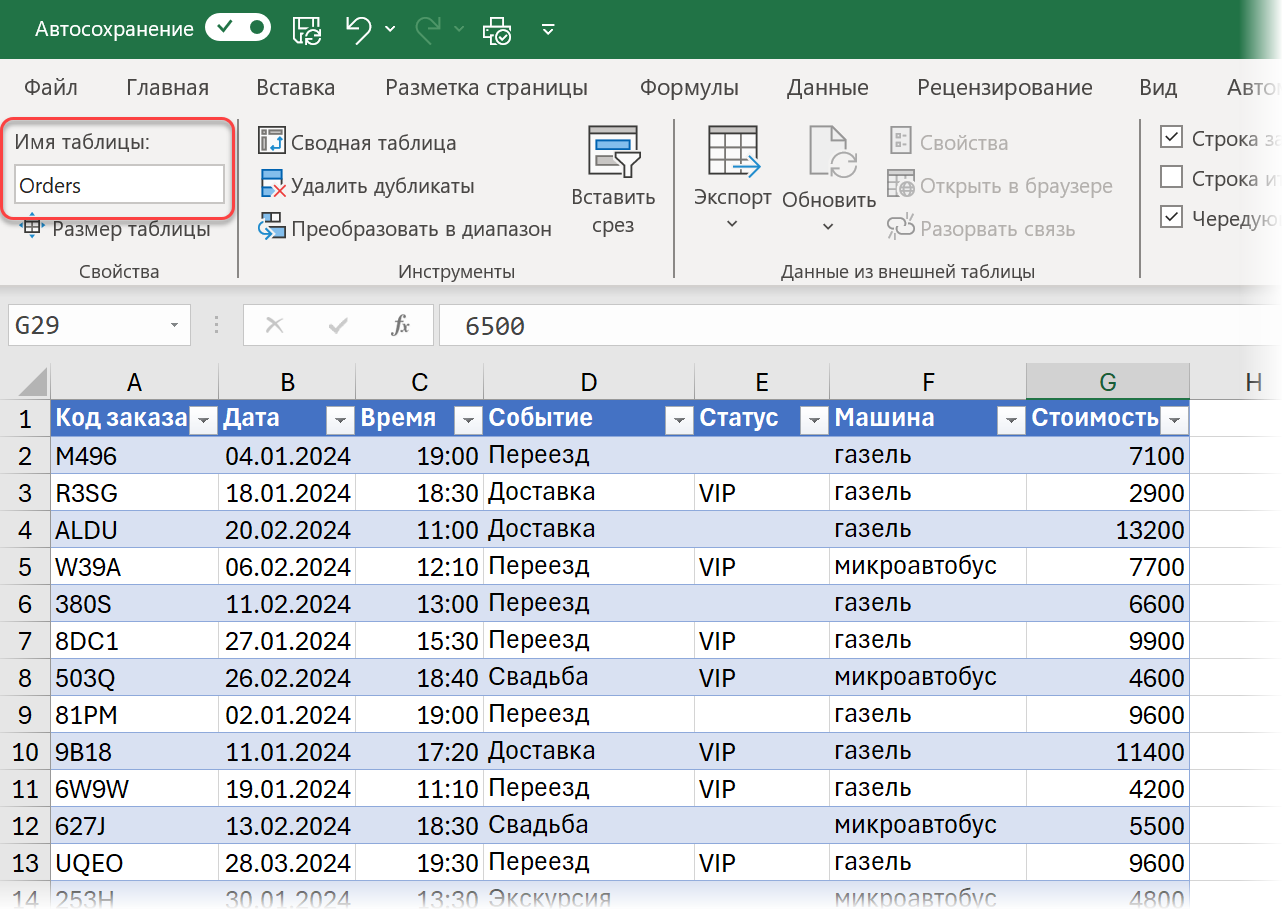Click the Сводная таблица button
The width and height of the screenshot is (1283, 910).
[357, 142]
